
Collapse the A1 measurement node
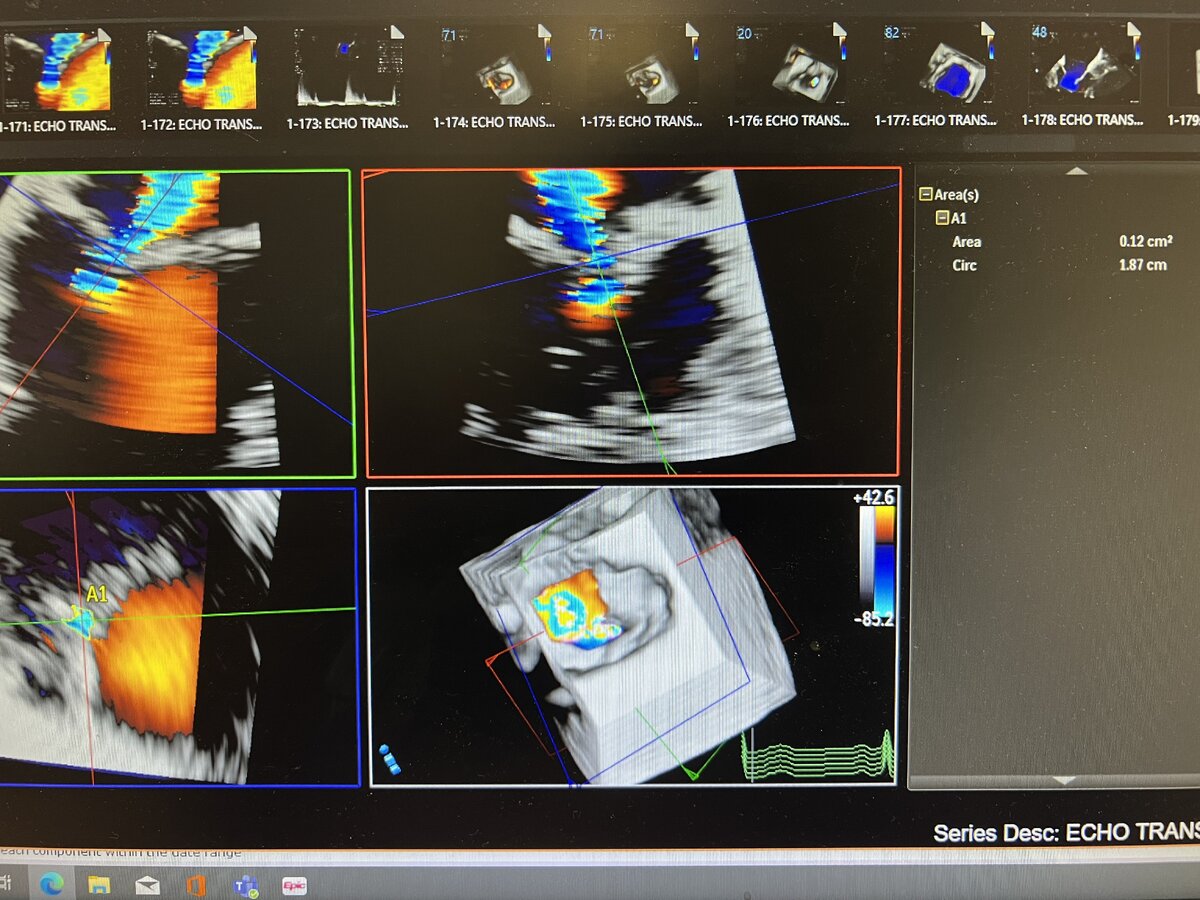pos(941,218)
